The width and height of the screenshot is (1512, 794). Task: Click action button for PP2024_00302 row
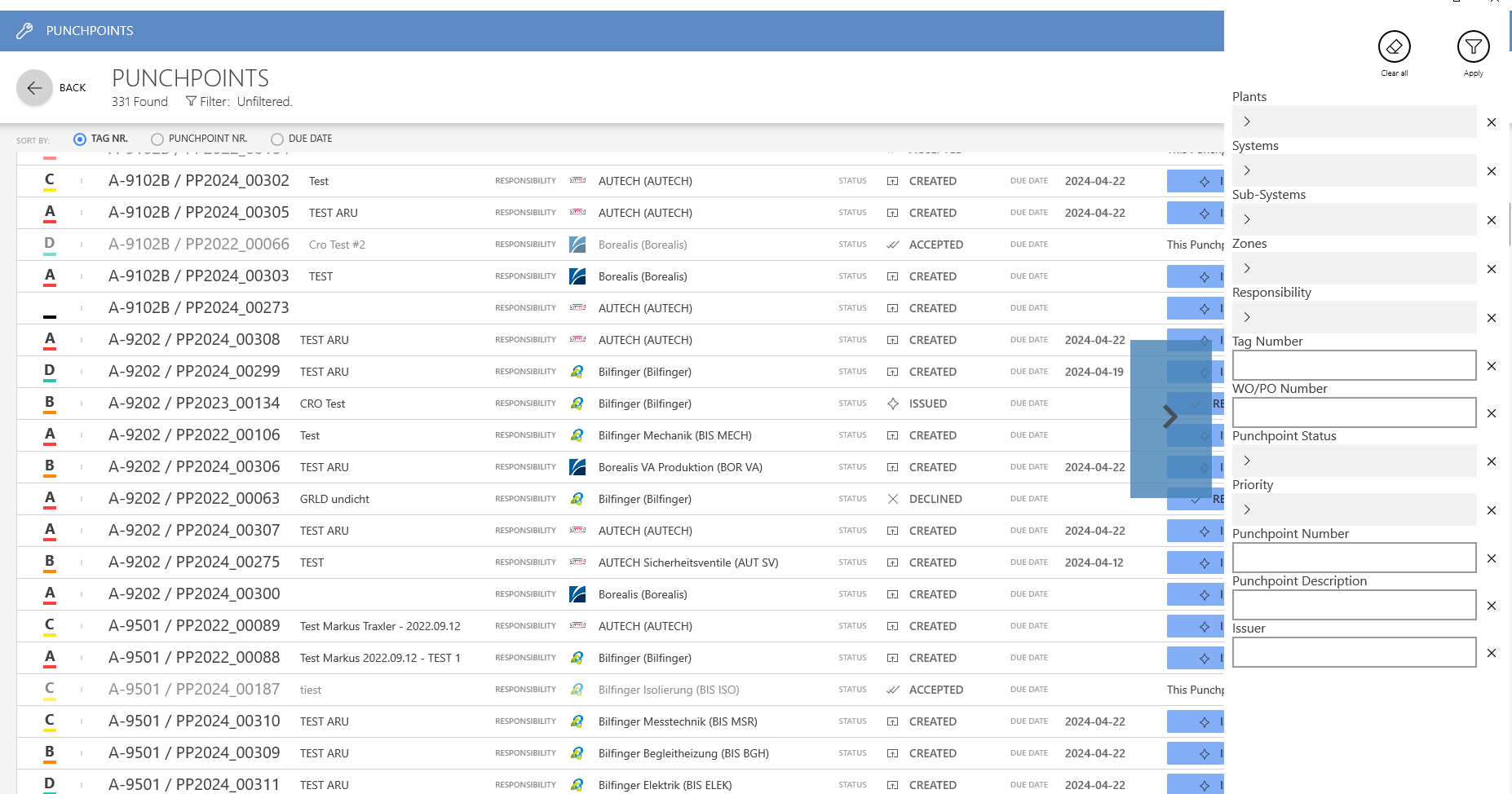pos(1195,181)
